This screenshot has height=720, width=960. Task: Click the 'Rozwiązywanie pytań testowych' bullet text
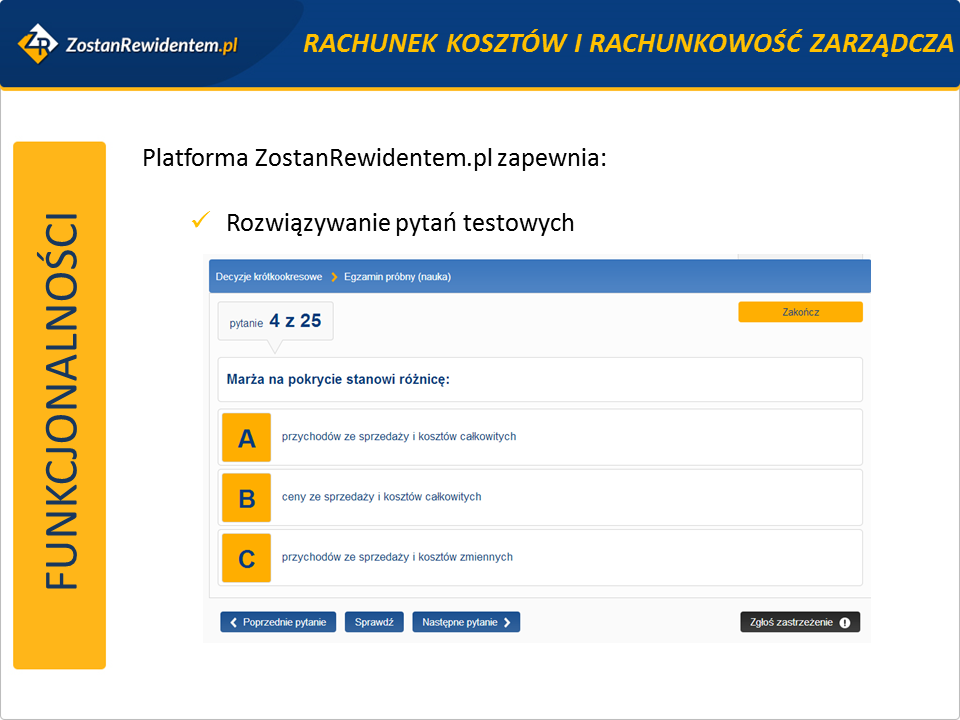(400, 222)
